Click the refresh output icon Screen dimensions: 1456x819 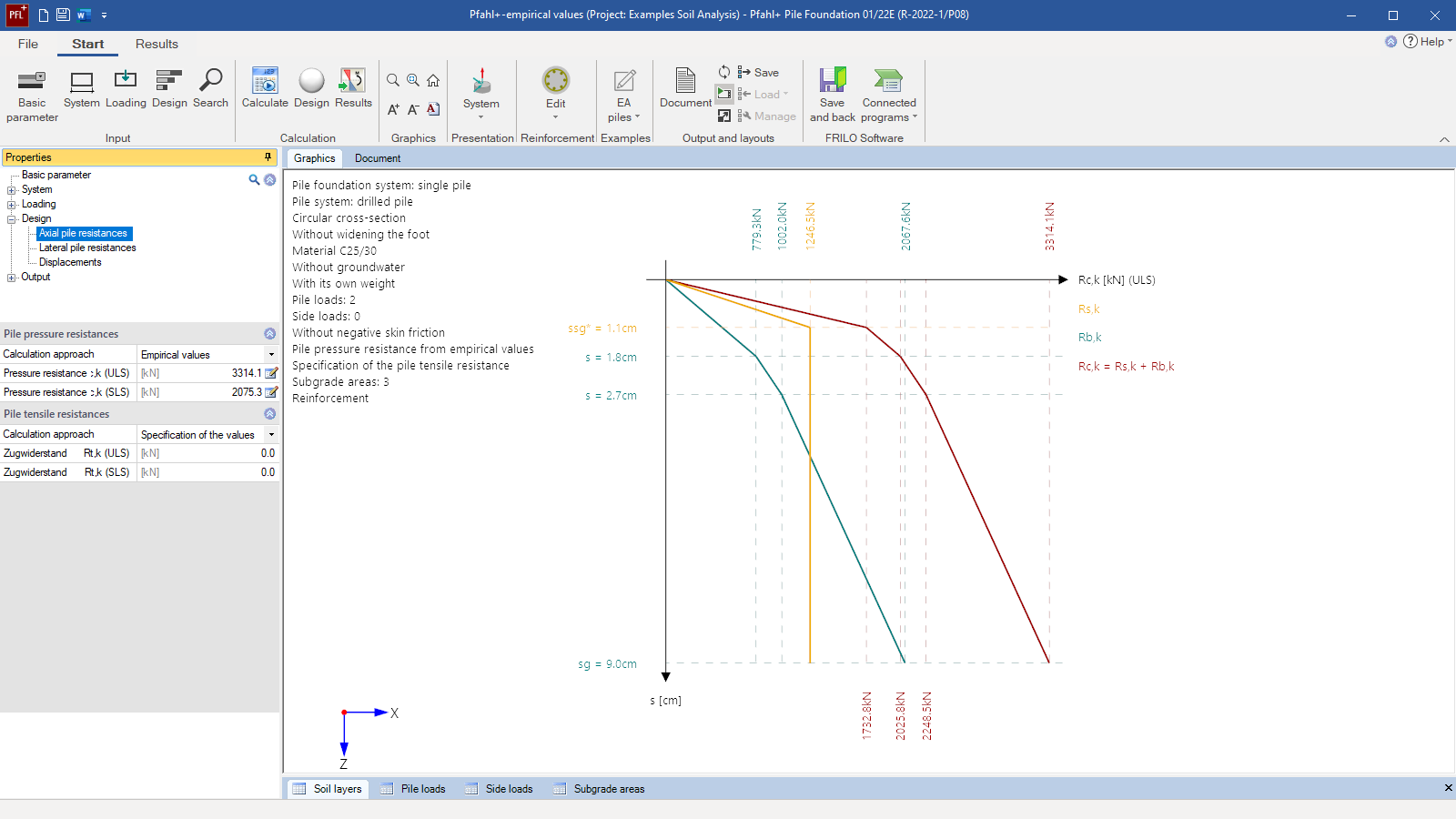tap(724, 72)
